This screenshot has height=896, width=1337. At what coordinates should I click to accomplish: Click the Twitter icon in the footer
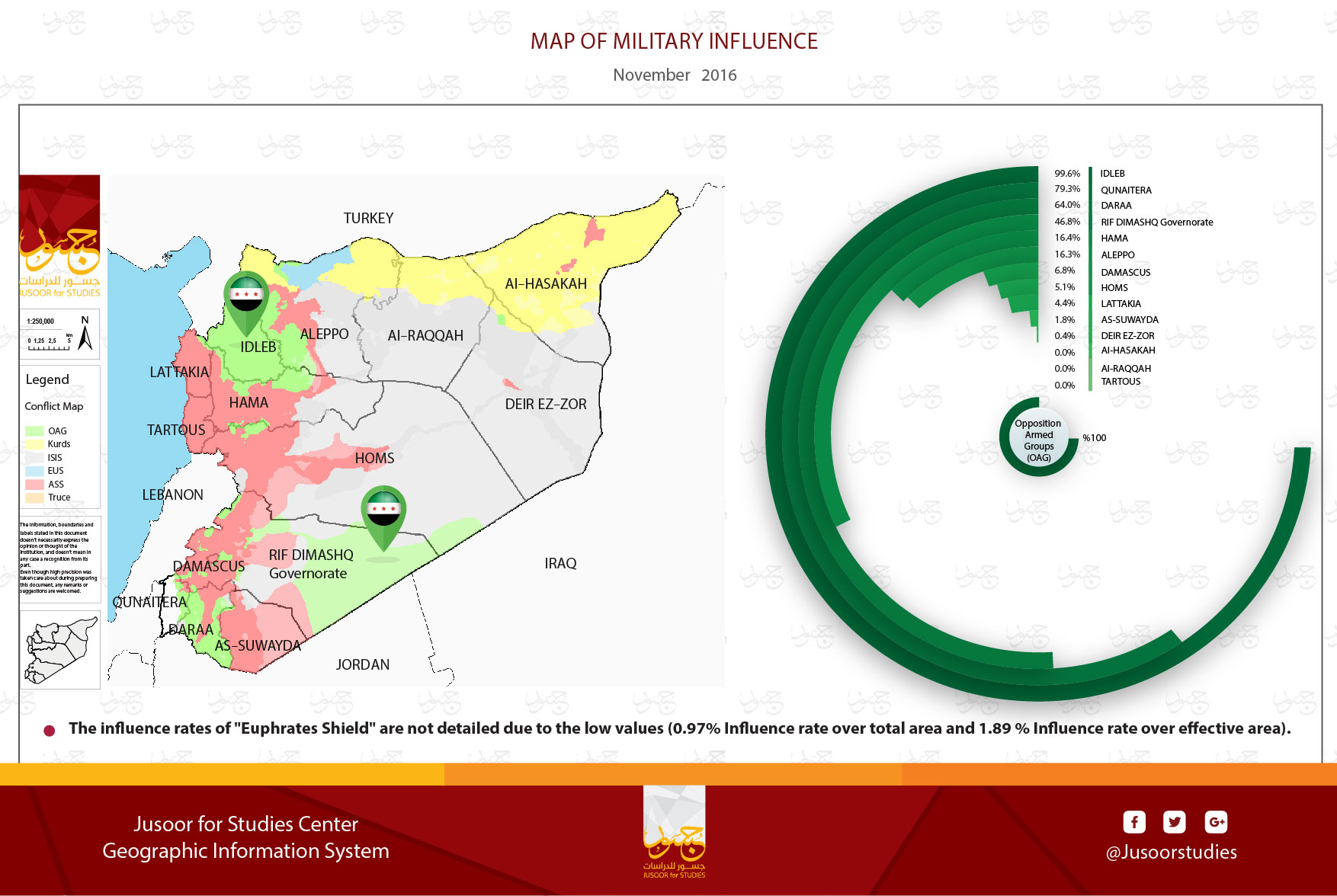point(1174,822)
